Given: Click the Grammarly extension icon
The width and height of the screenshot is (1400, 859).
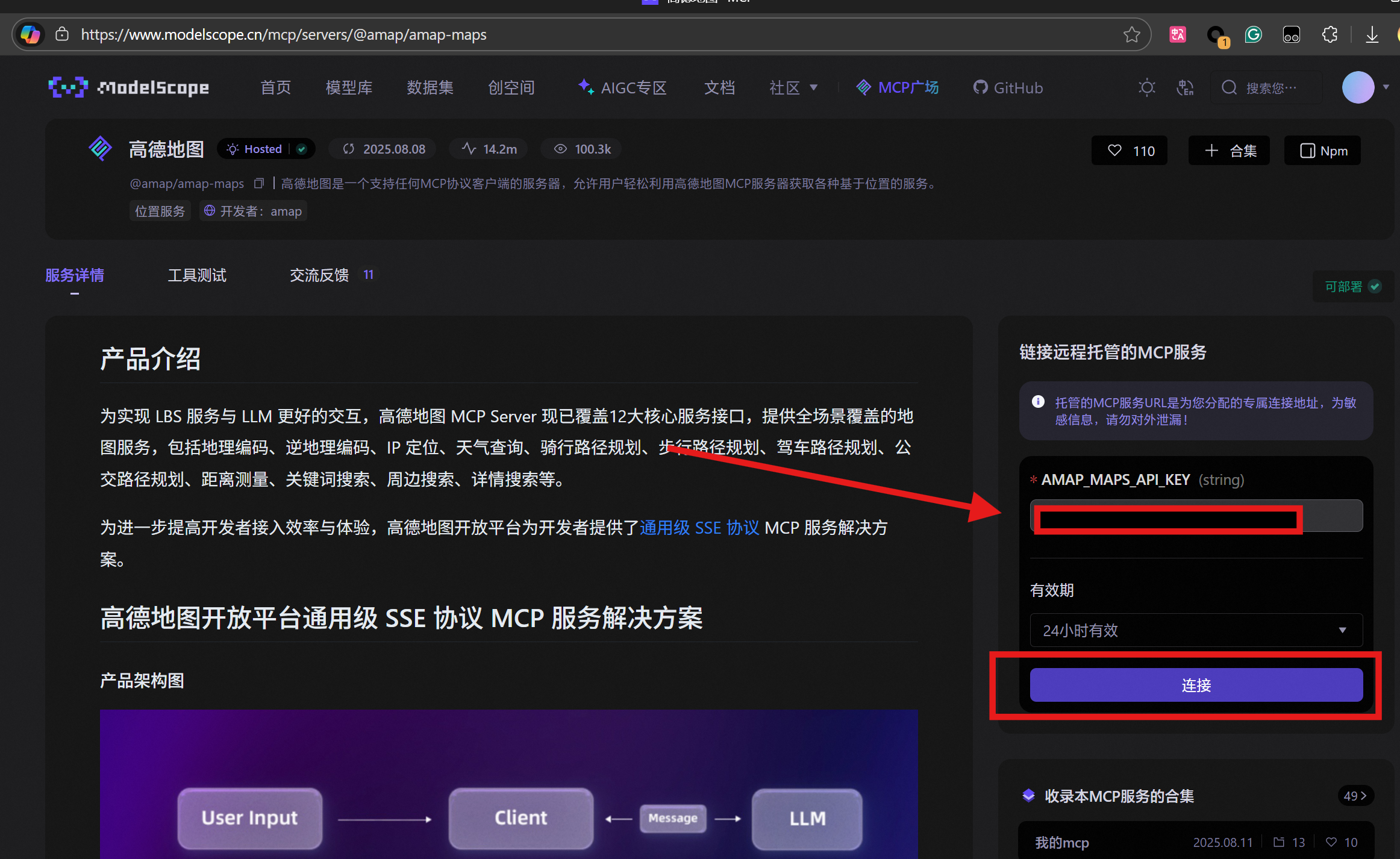Looking at the screenshot, I should click(1254, 34).
